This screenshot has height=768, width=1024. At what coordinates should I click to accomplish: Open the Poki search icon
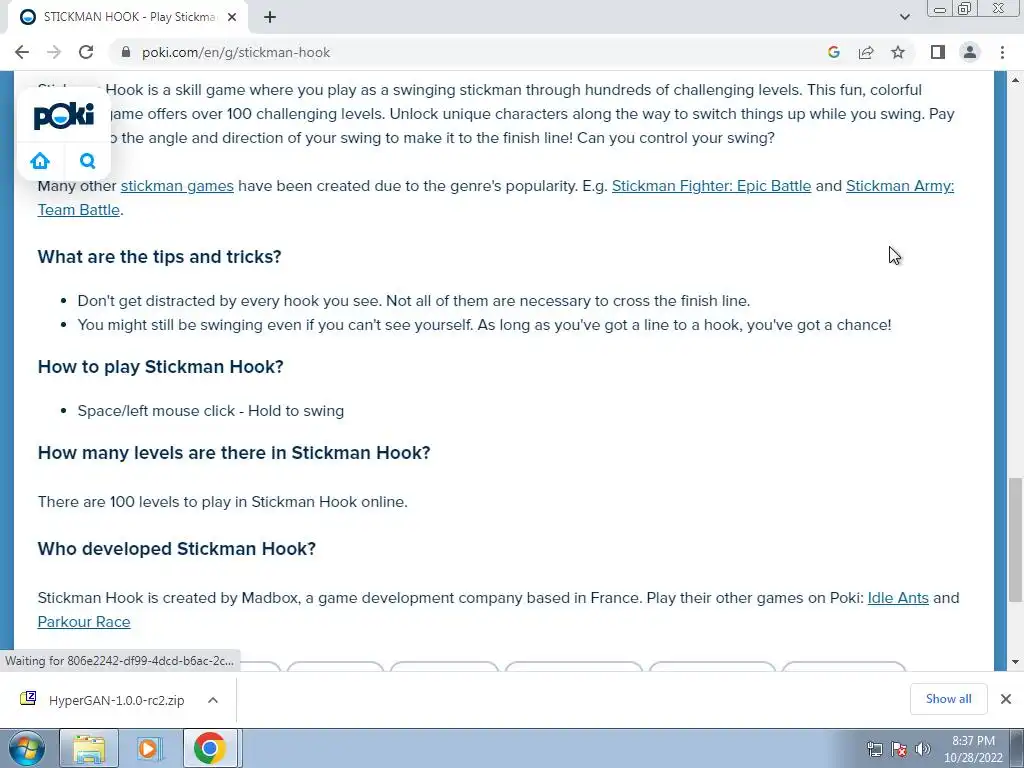tap(88, 161)
